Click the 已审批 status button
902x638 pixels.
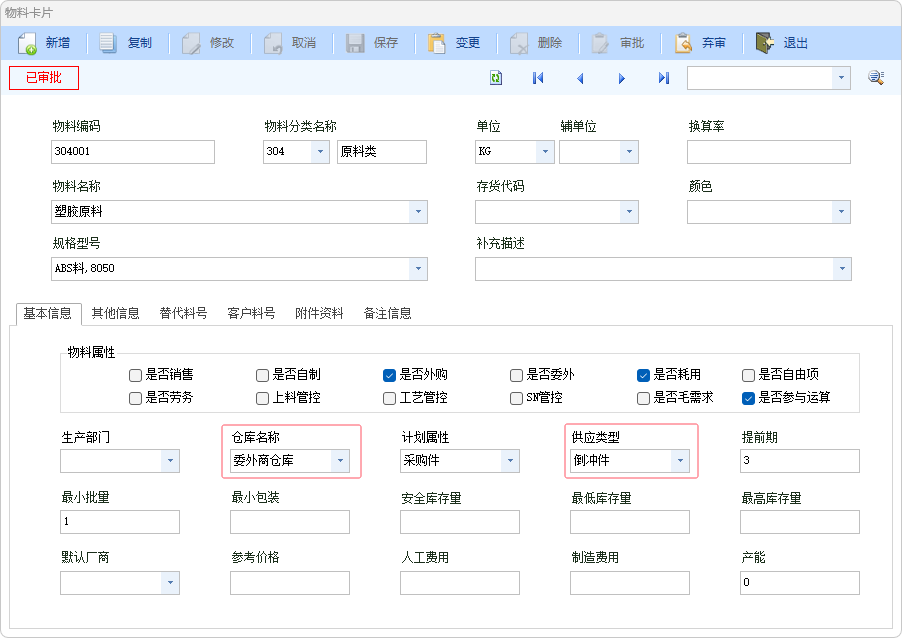click(x=43, y=78)
